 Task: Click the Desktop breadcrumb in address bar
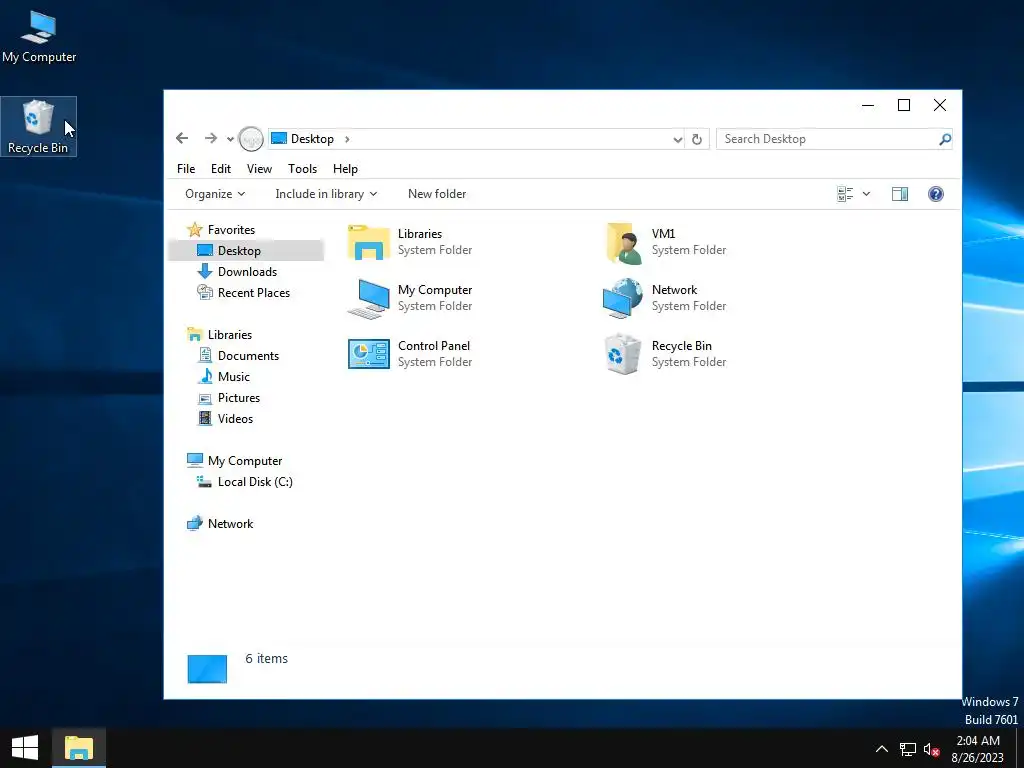[312, 139]
